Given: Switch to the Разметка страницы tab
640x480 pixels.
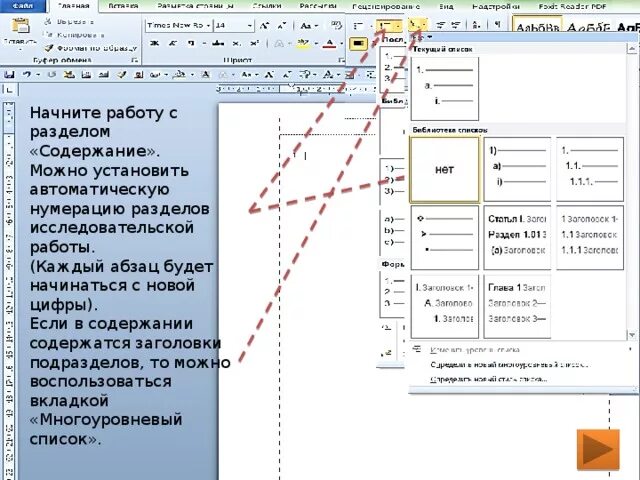Looking at the screenshot, I should point(195,6).
